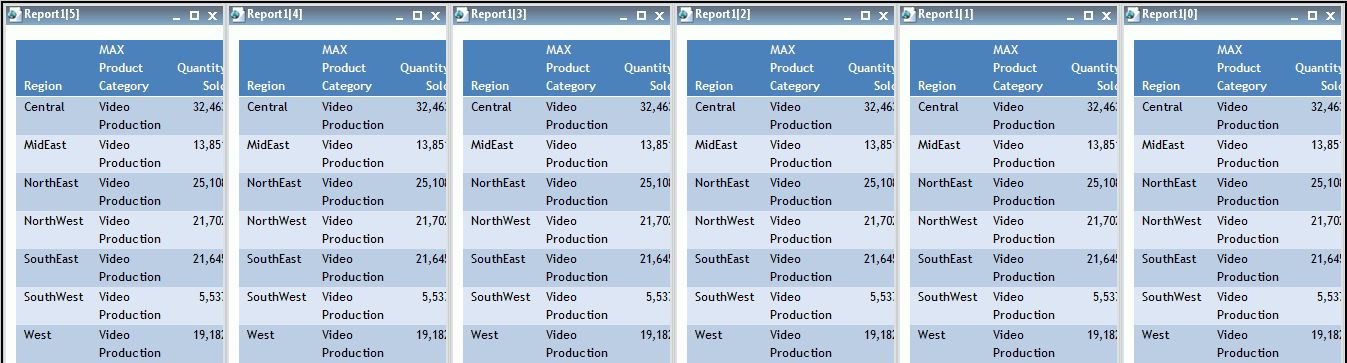
Task: Maximize the Report1[0] window
Action: click(x=1313, y=16)
